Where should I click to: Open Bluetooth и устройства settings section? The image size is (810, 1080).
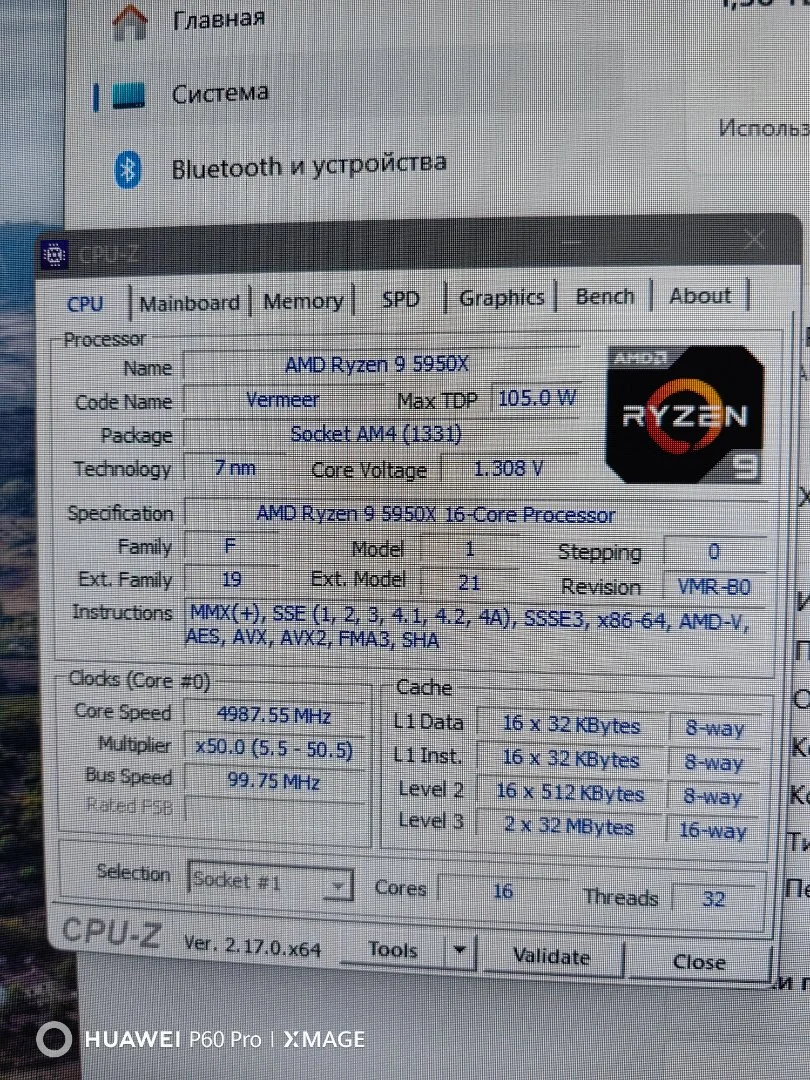(x=309, y=166)
